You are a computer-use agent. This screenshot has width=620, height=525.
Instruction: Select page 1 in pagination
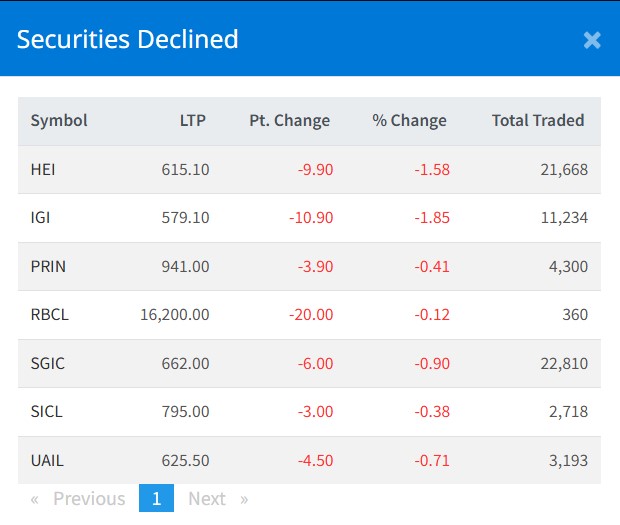pos(156,498)
